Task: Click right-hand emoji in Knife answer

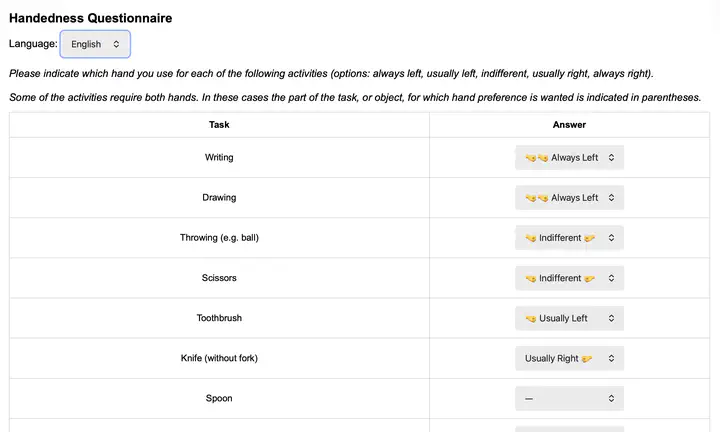Action: click(x=587, y=358)
